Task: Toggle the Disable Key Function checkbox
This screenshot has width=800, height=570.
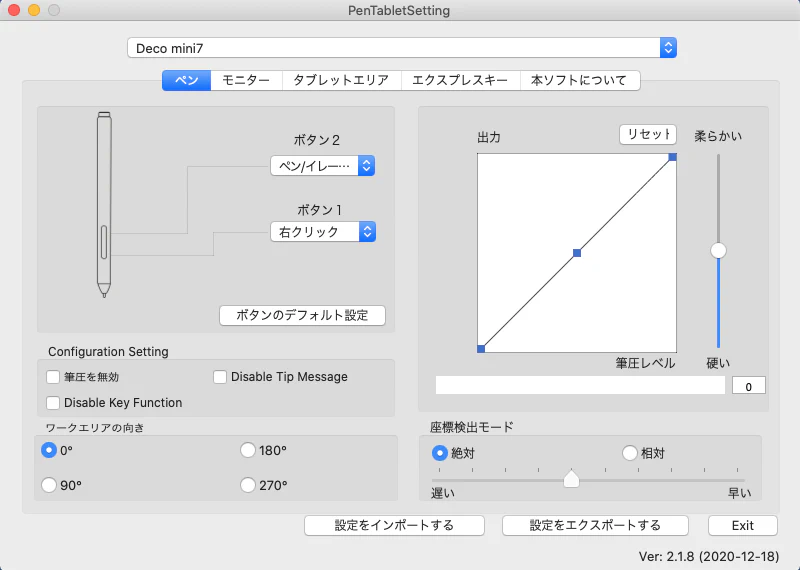Action: pos(53,403)
